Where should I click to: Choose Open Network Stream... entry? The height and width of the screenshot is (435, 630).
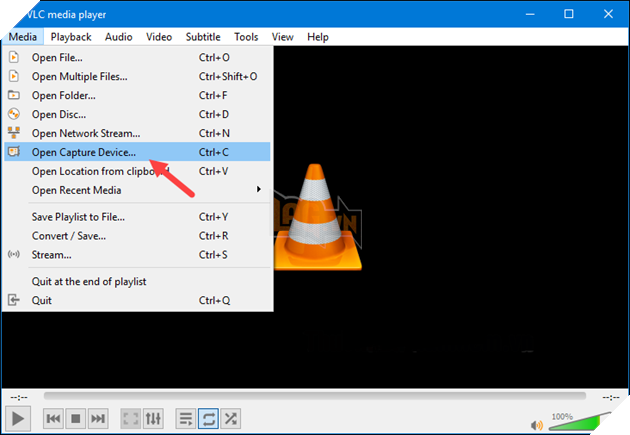137,133
